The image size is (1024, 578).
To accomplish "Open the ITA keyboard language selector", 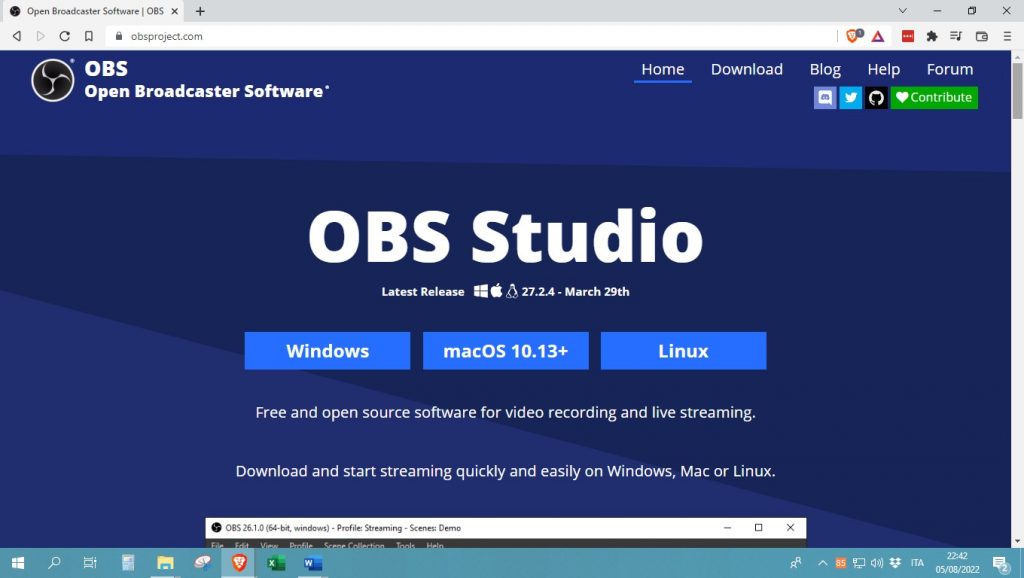I will 916,563.
